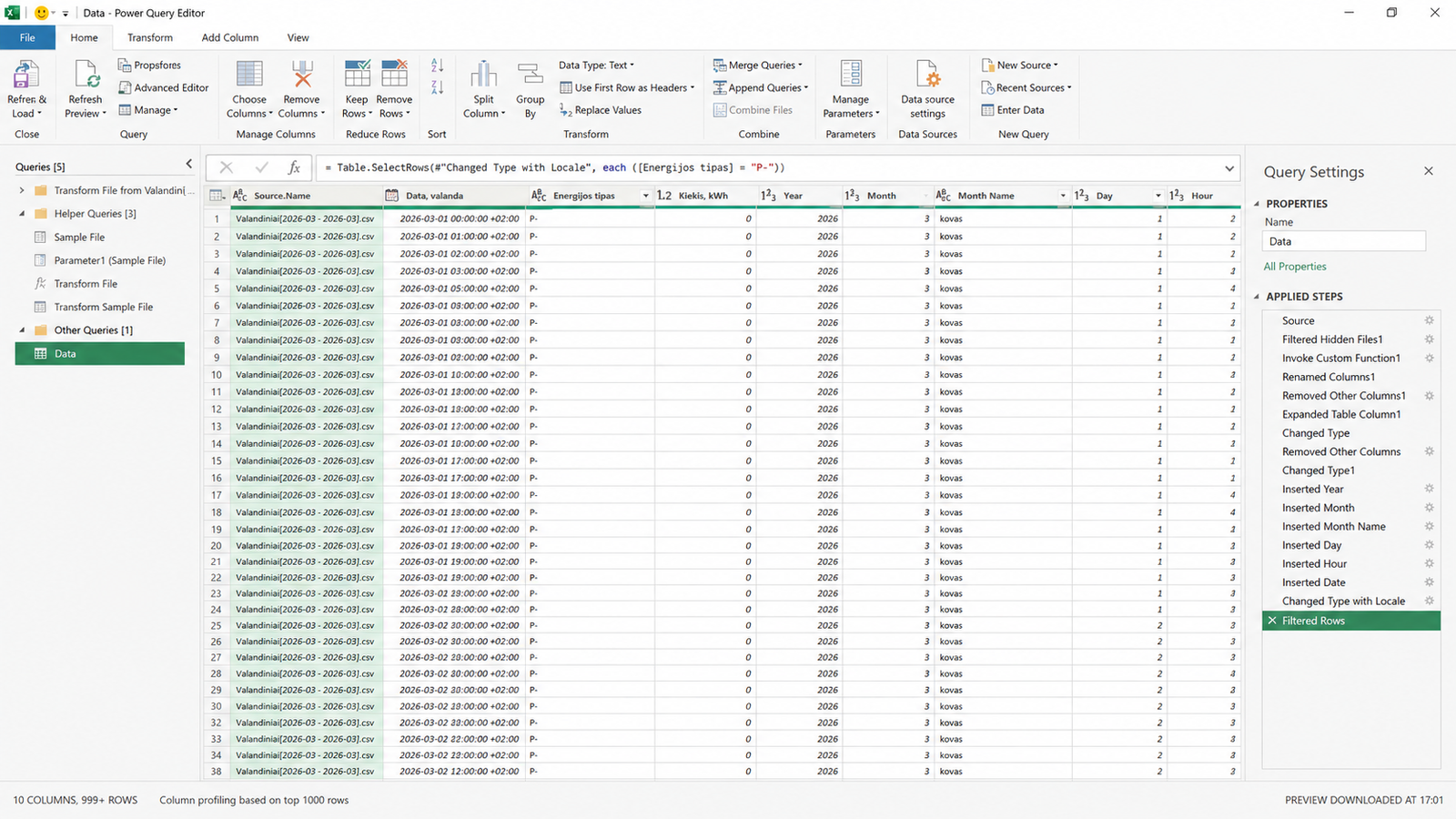Click the Data, valanda column header
Image resolution: width=1456 pixels, height=819 pixels.
(x=454, y=196)
